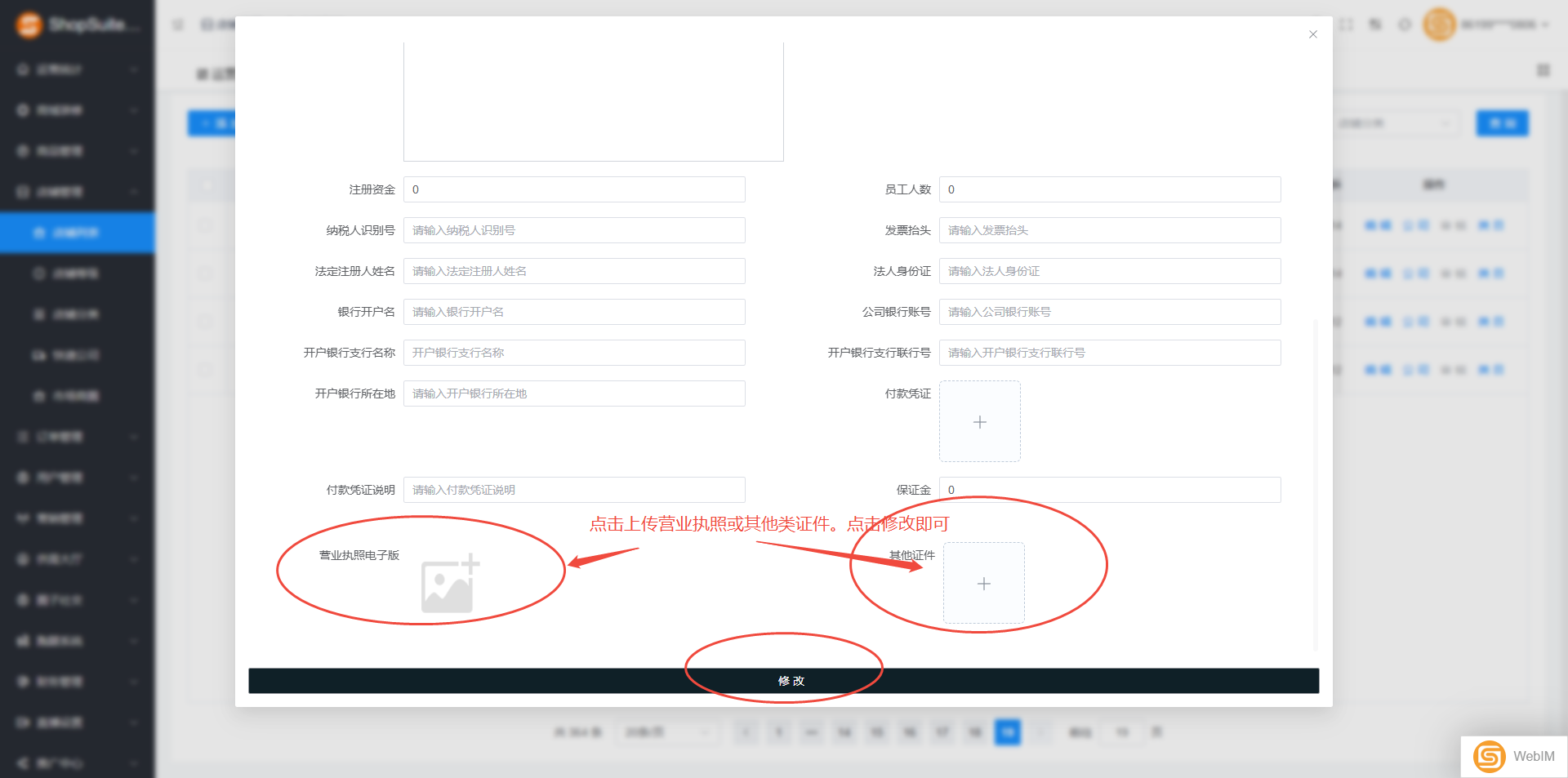Viewport: 1568px width, 778px height.
Task: Focus the 保证金 amount field
Action: tap(1109, 490)
